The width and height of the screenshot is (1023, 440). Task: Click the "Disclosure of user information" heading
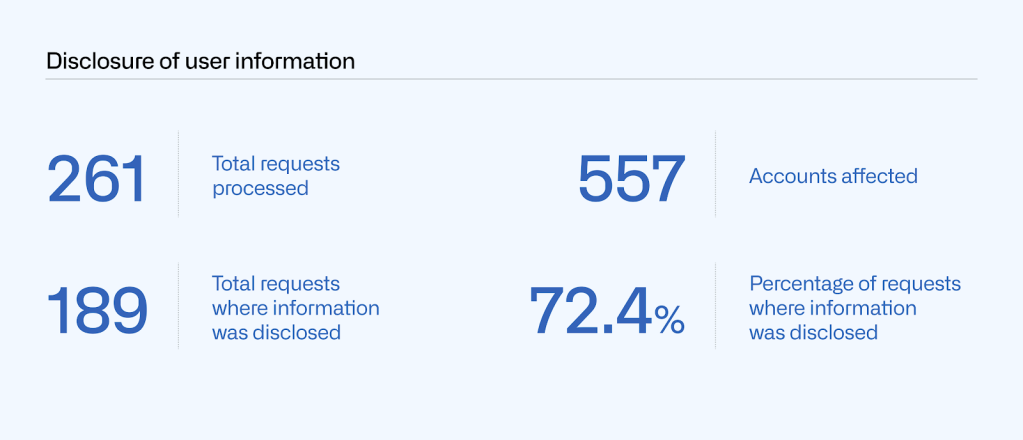[200, 61]
